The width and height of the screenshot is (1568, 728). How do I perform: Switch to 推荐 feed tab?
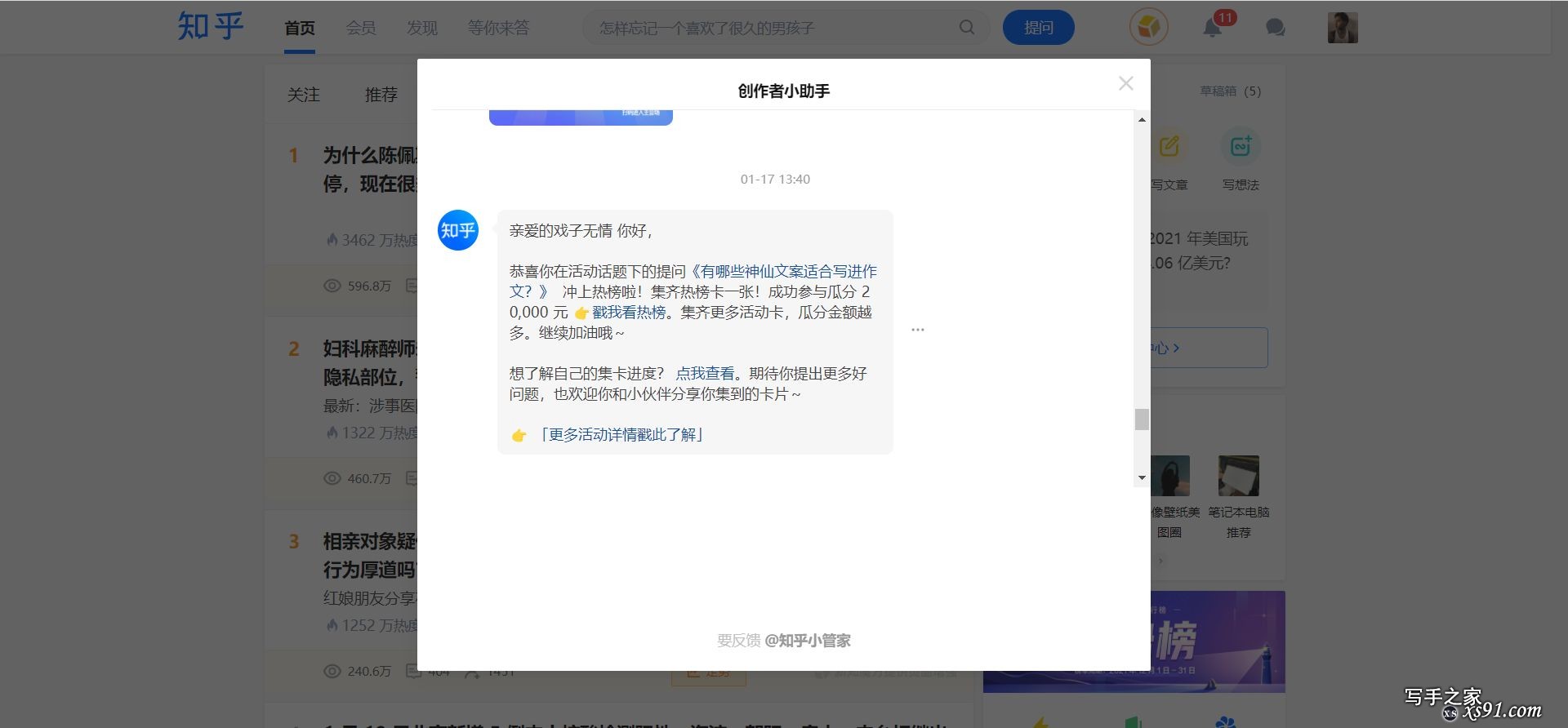pos(381,95)
